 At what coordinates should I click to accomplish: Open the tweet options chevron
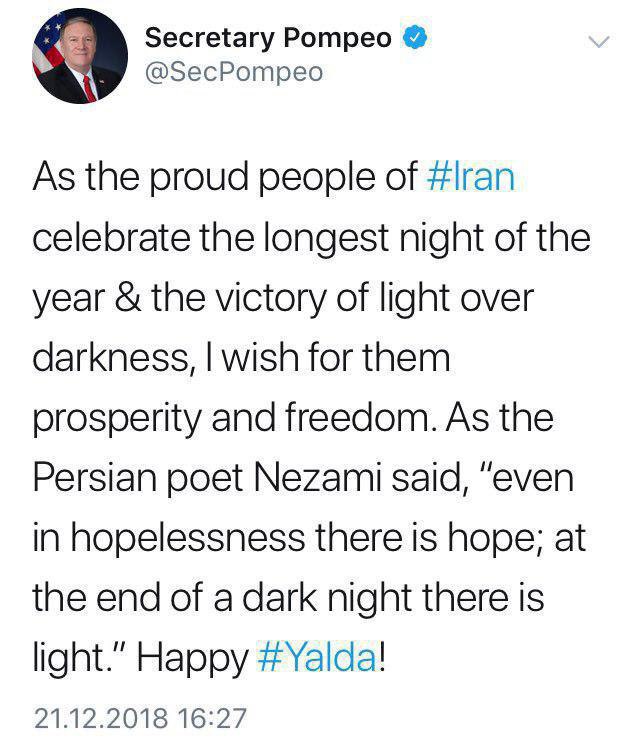(x=597, y=42)
